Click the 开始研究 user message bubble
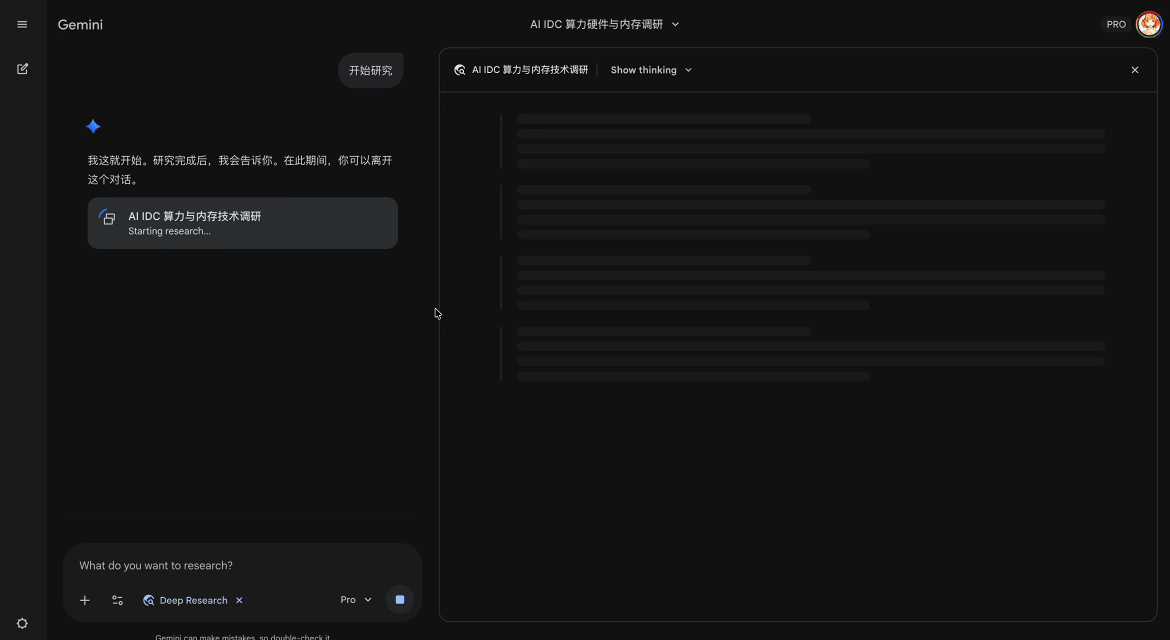Screen dimensions: 1170x640 pos(370,70)
